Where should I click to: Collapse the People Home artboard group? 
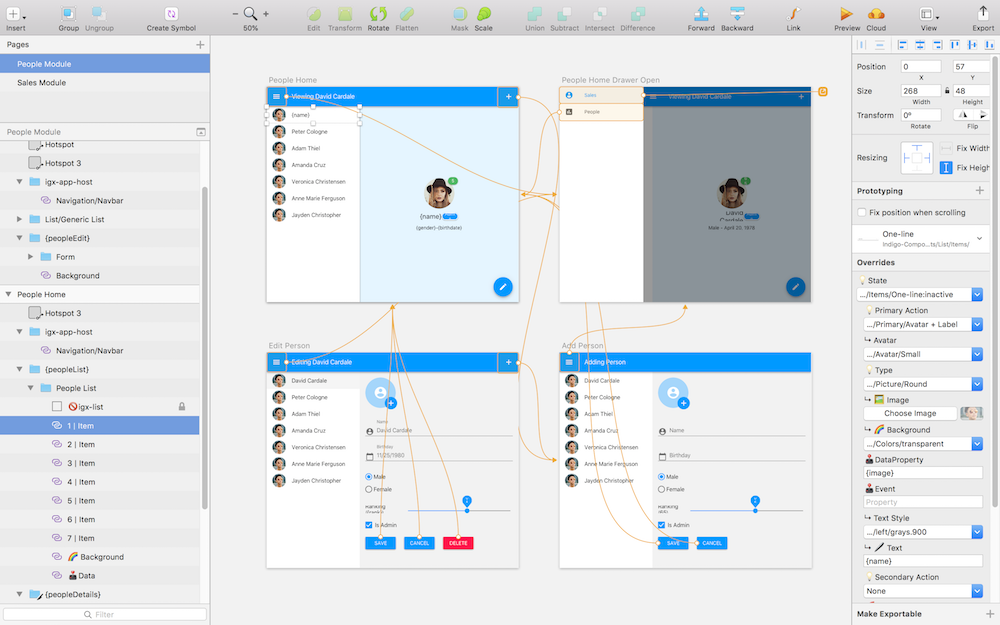(9, 295)
